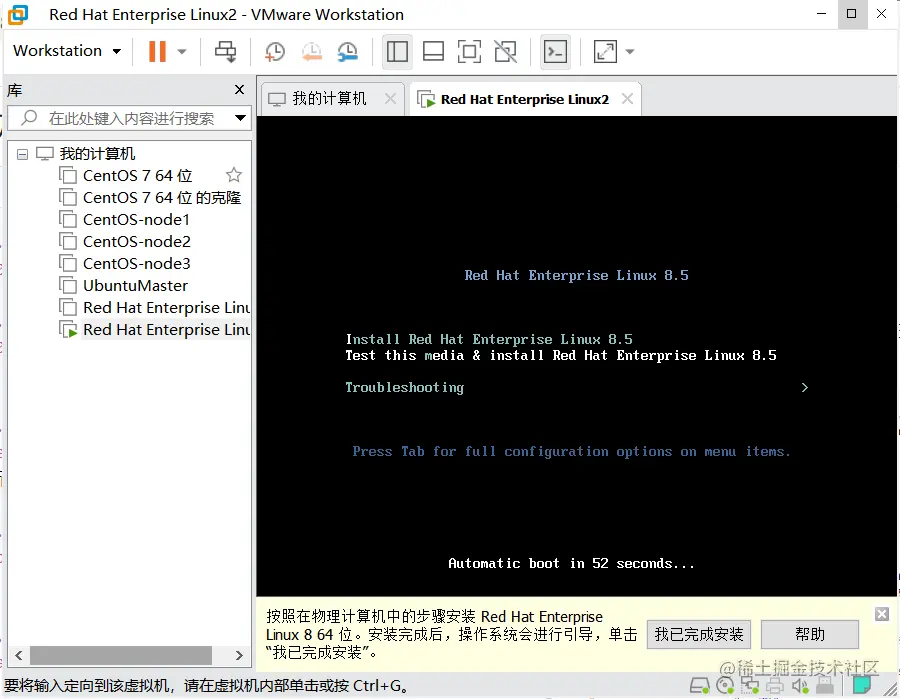The width and height of the screenshot is (900, 699).
Task: Collapse the 我的计算机 tree node
Action: pos(22,154)
